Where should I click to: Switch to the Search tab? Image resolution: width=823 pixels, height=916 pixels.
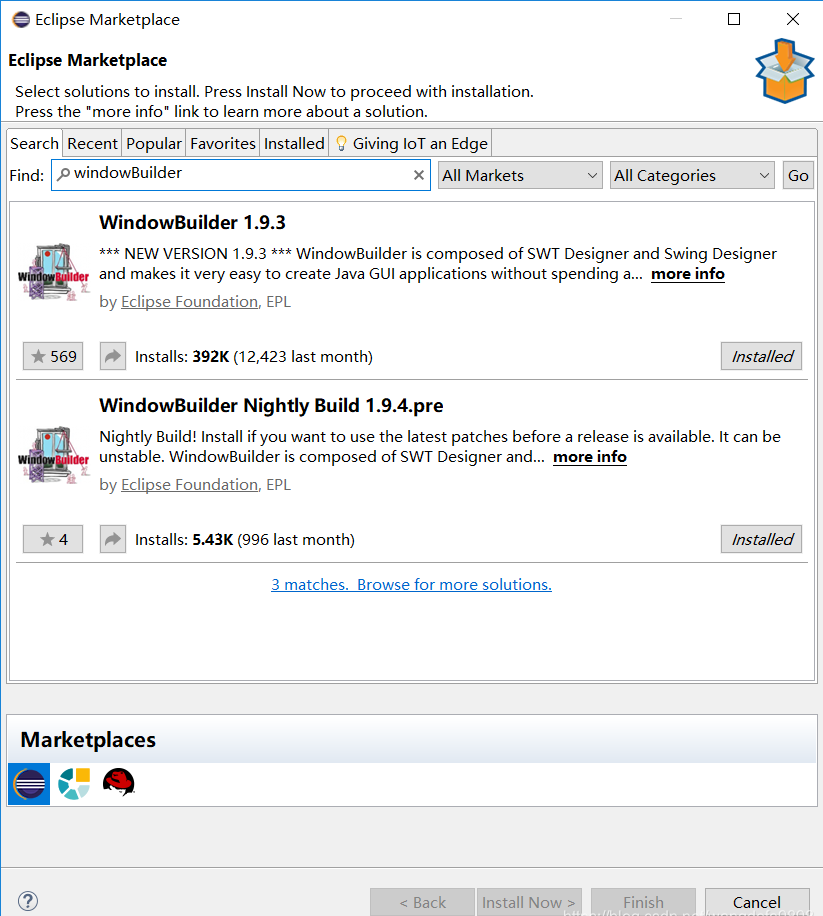[x=34, y=143]
